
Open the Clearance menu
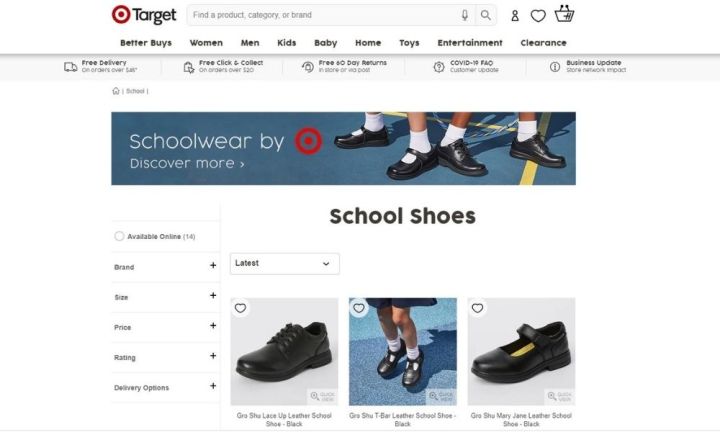point(543,43)
